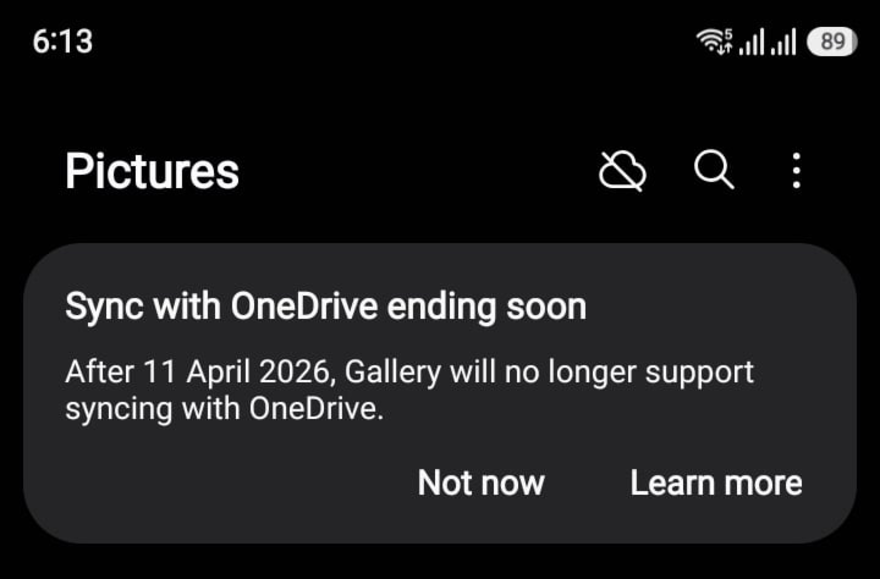
Task: Tap the cellular signal bars icon
Action: pos(752,42)
